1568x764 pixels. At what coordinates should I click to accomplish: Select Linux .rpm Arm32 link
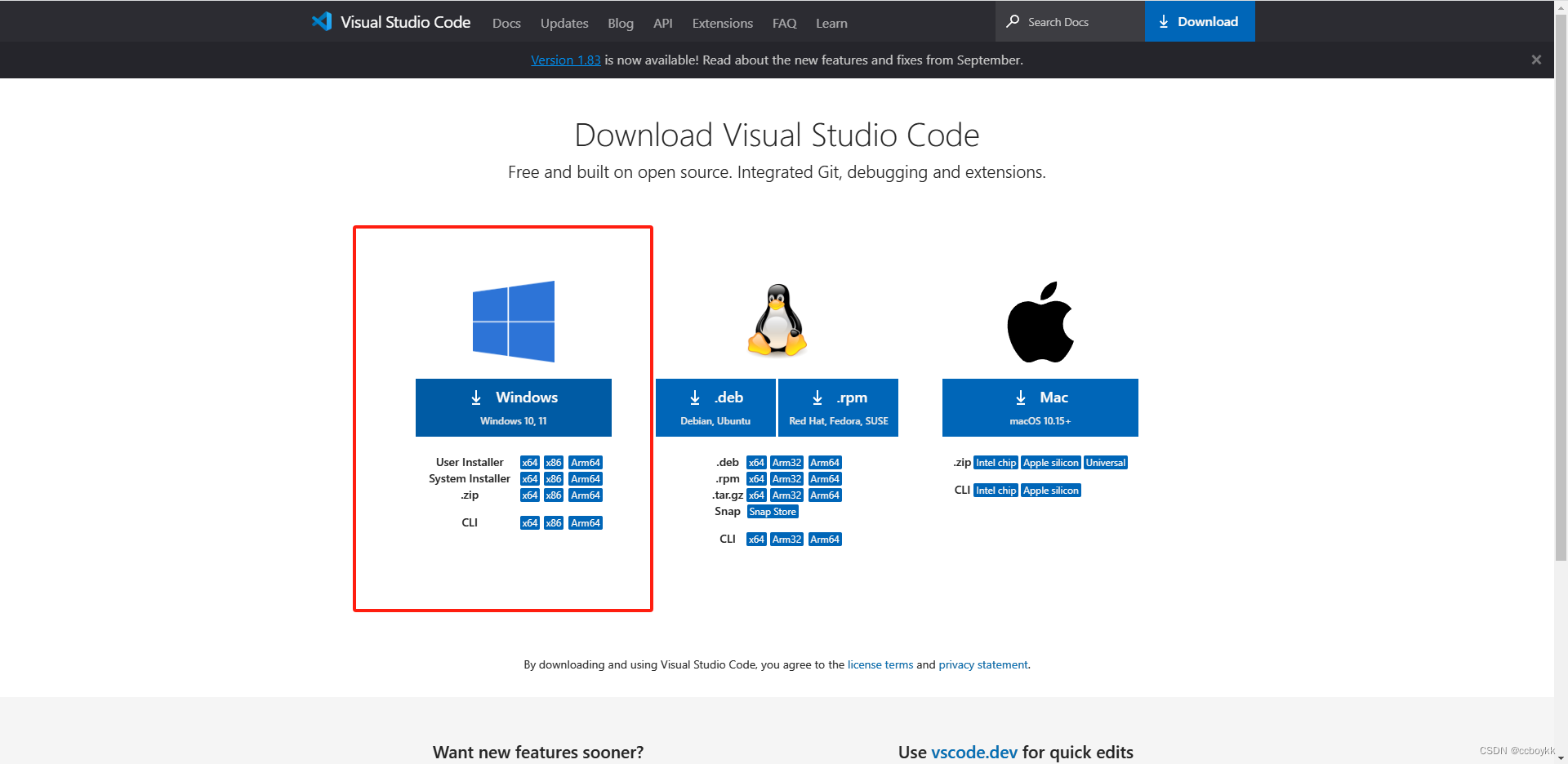click(787, 479)
